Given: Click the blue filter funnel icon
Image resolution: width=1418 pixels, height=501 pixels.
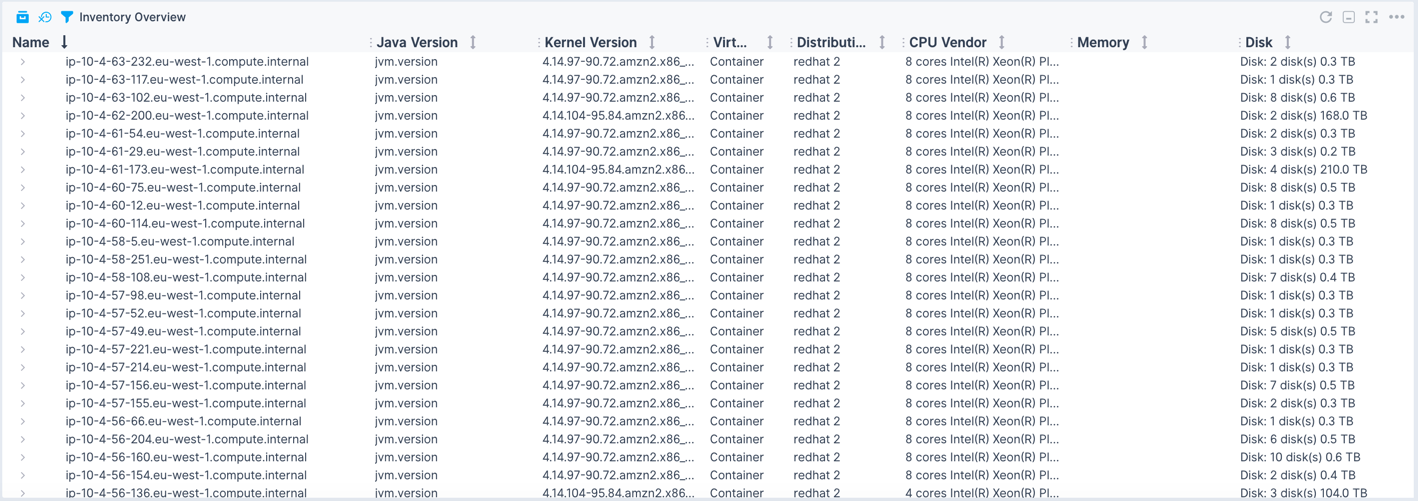Looking at the screenshot, I should (x=67, y=17).
